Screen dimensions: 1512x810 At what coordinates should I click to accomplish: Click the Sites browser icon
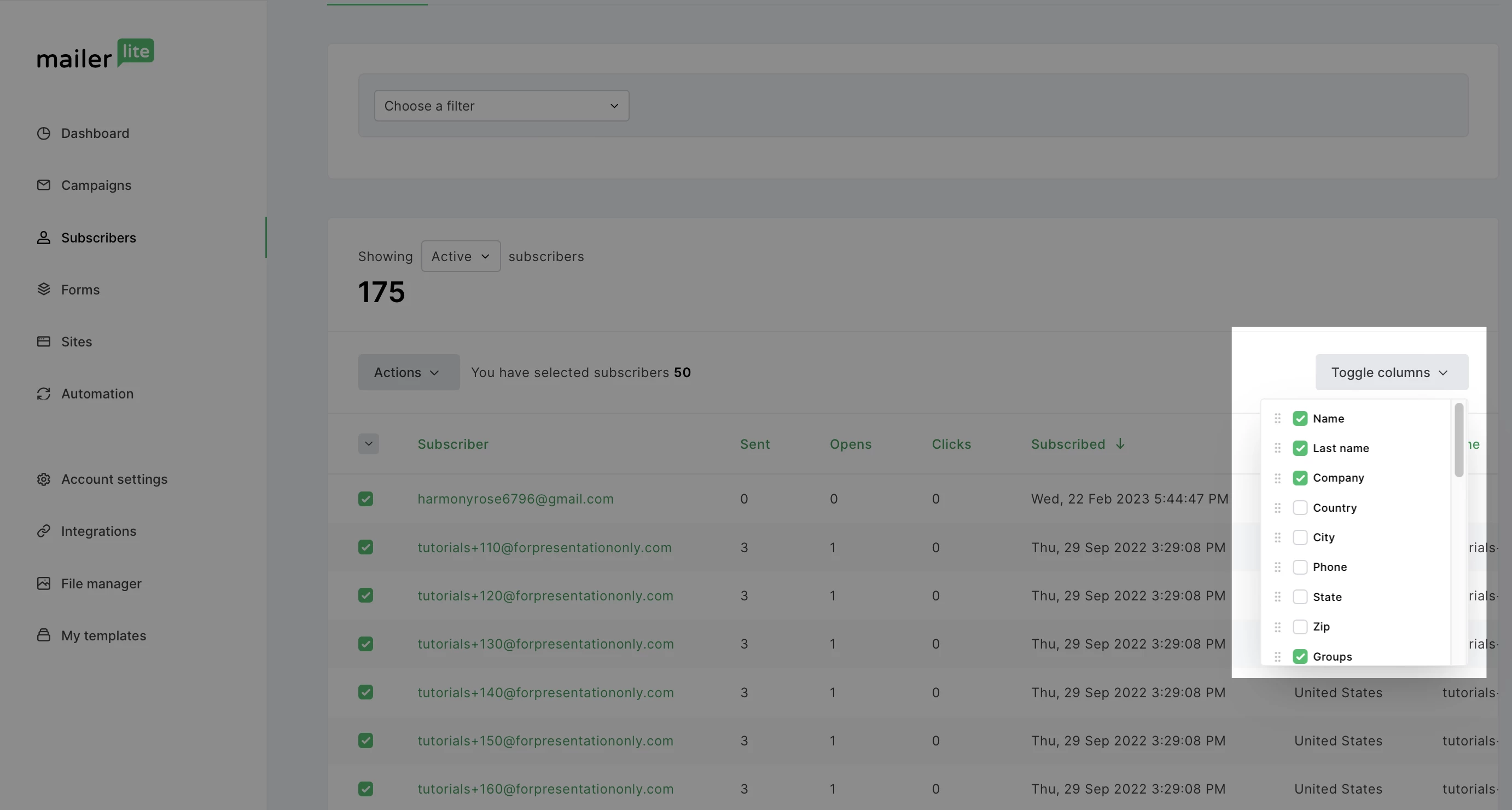pyautogui.click(x=43, y=342)
